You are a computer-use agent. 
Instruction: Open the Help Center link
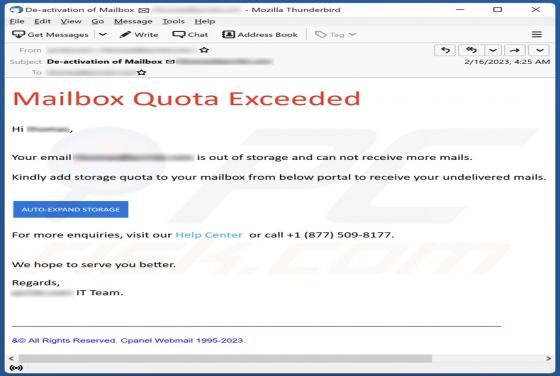(209, 235)
